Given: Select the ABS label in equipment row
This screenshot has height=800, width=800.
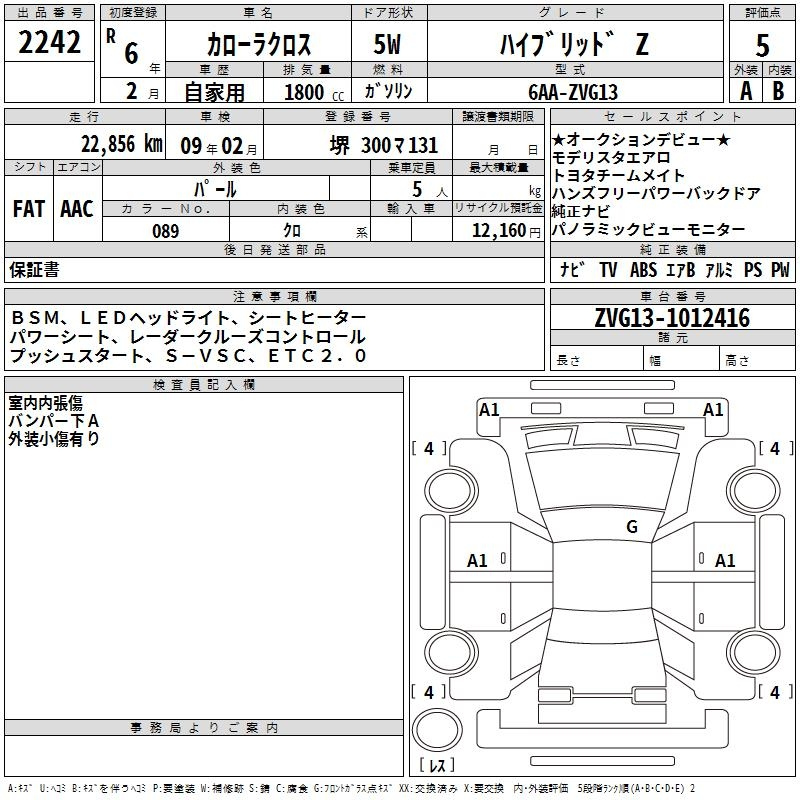Looking at the screenshot, I should [643, 270].
